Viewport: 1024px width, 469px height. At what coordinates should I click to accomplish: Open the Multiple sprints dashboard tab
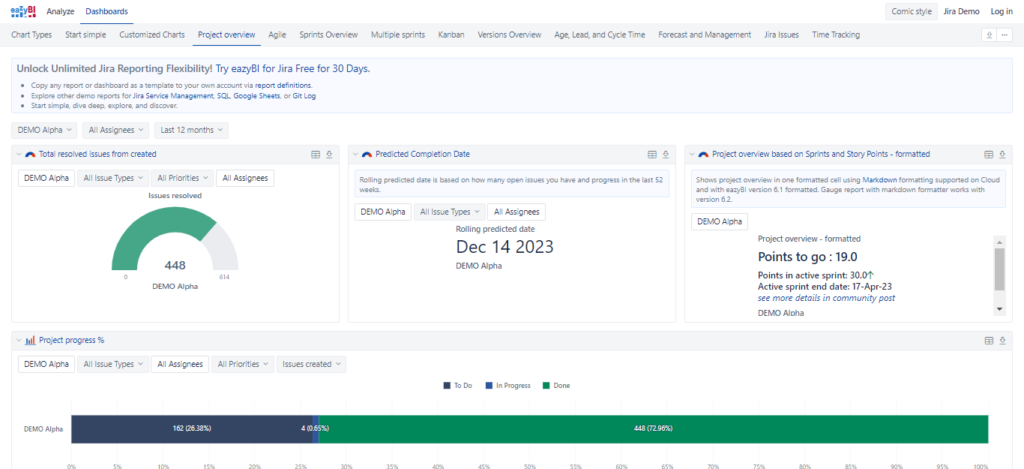click(x=398, y=35)
